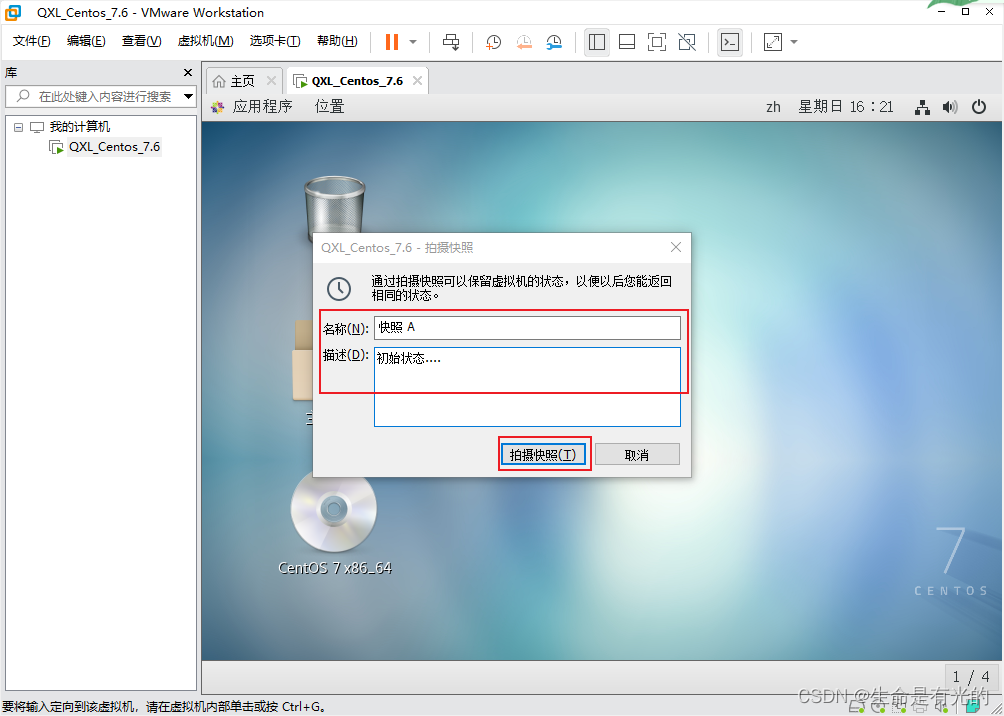Click 取消 in the snapshot dialog
This screenshot has height=716, width=1004.
[x=637, y=455]
